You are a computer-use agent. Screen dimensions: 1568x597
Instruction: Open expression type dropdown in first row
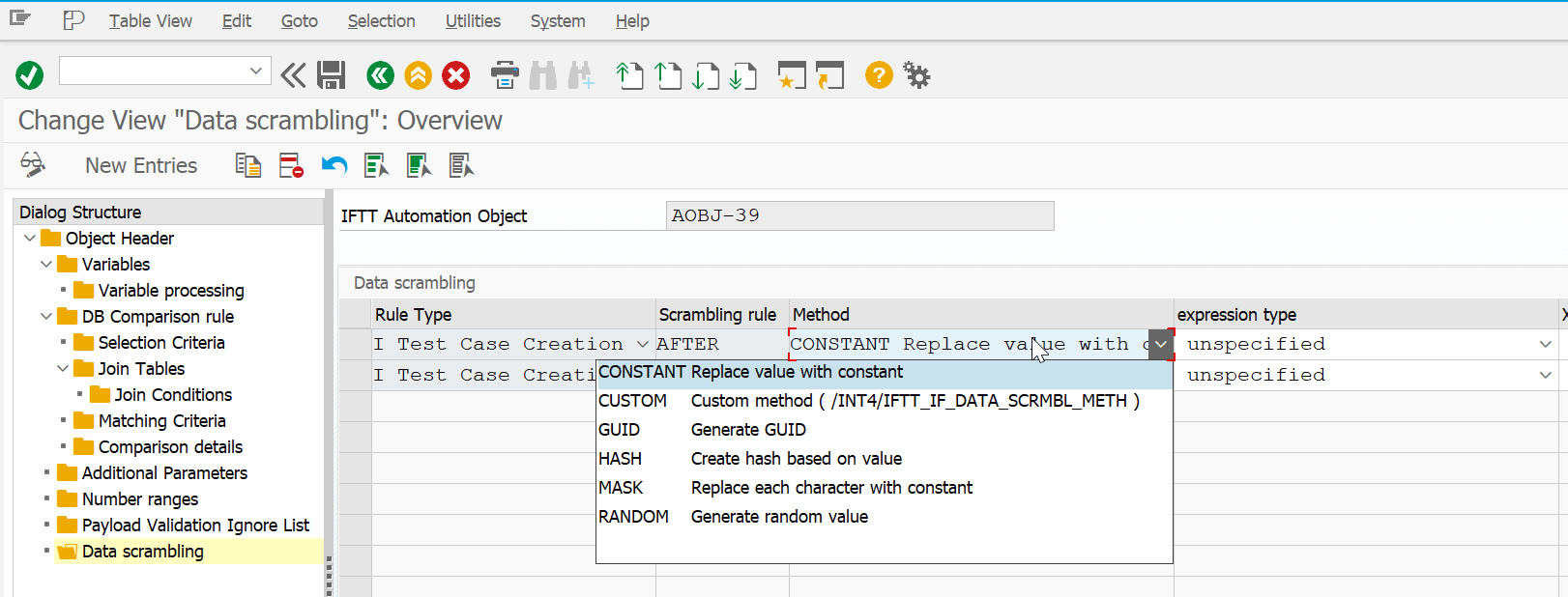coord(1545,345)
